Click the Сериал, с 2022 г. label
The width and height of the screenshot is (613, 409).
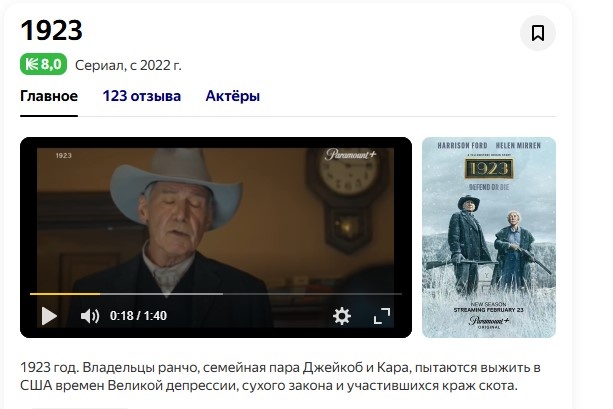128,65
